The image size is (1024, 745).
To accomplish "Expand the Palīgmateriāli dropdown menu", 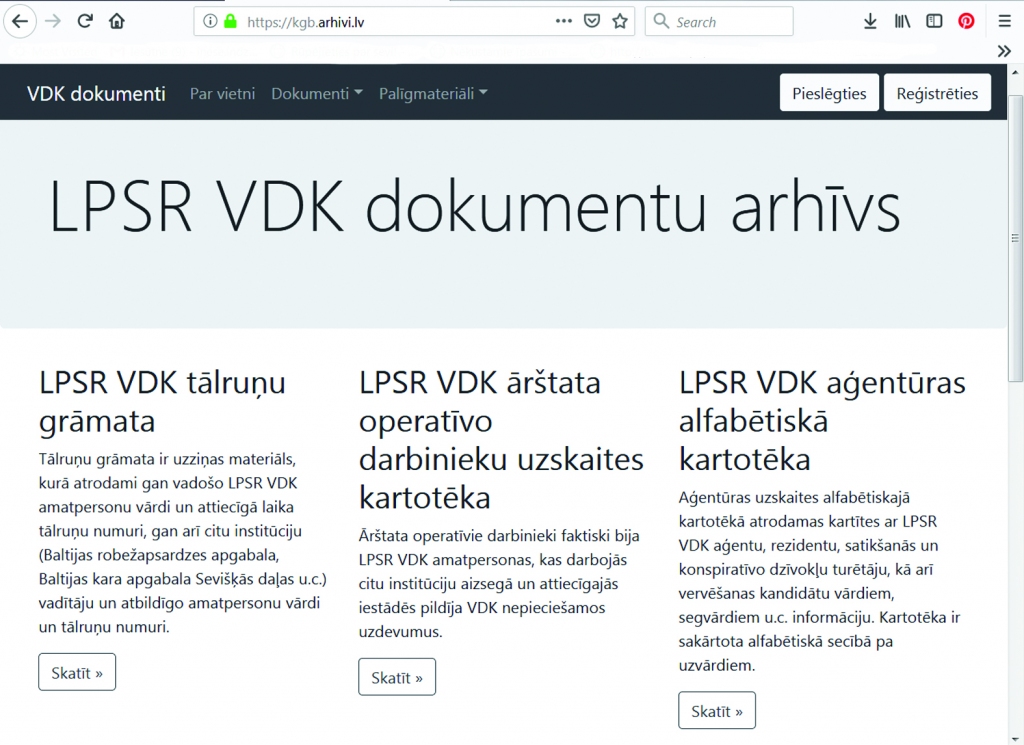I will pos(433,93).
